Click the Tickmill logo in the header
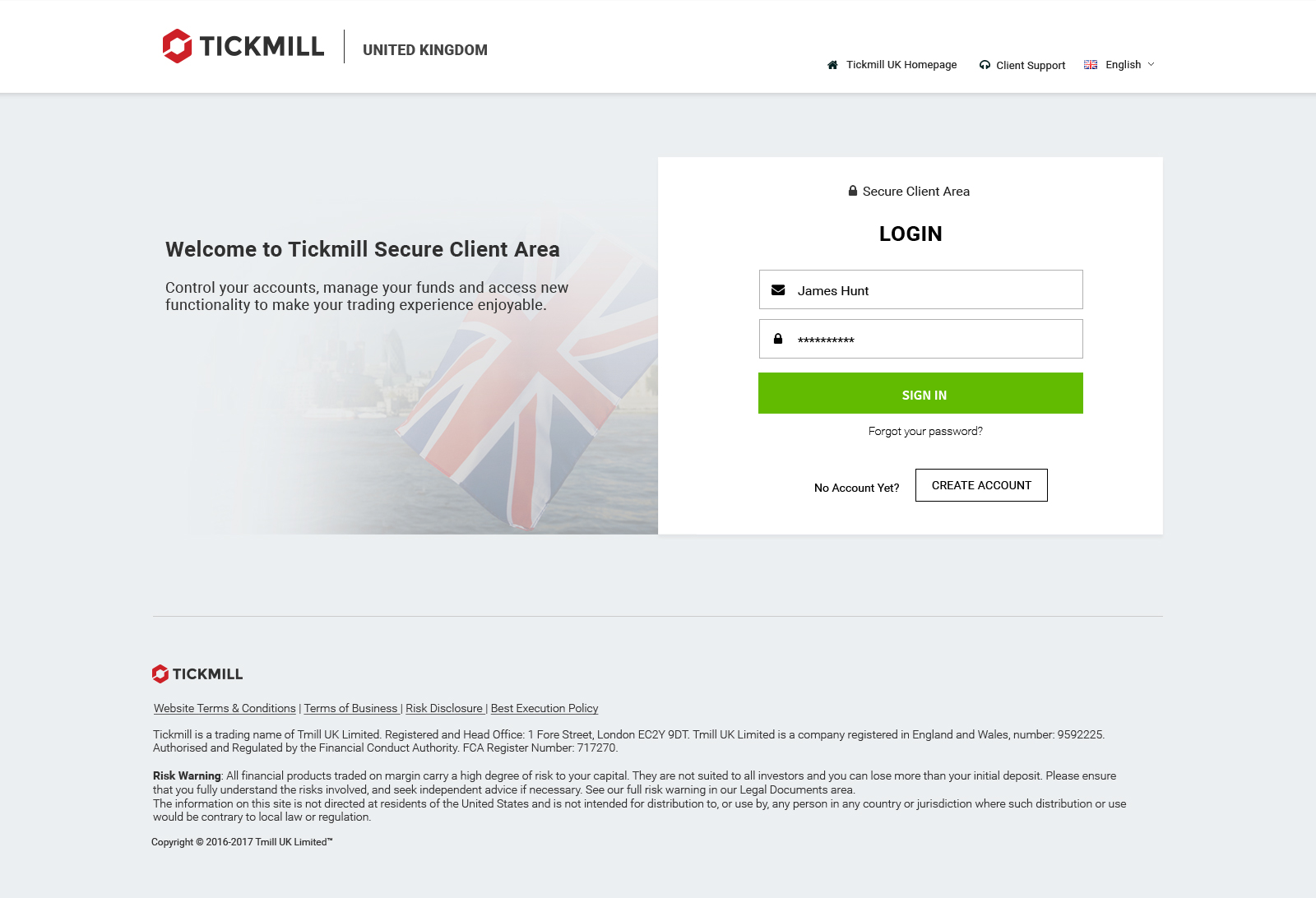The height and width of the screenshot is (898, 1316). click(243, 46)
